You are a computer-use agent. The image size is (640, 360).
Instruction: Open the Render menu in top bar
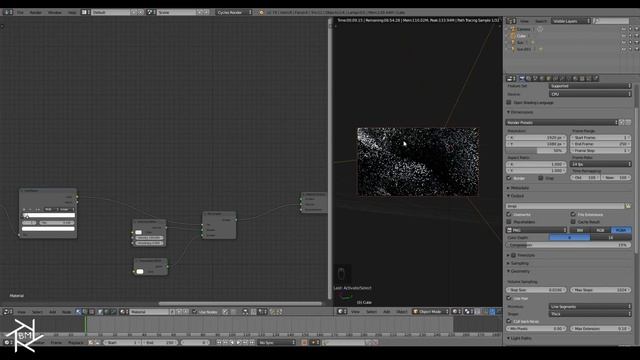[x=36, y=12]
